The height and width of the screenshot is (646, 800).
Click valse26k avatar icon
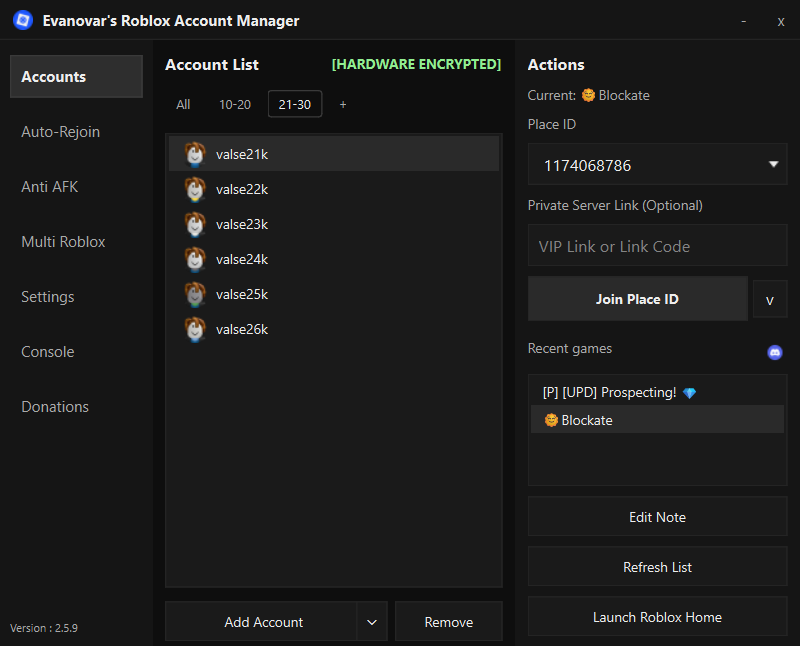[194, 330]
